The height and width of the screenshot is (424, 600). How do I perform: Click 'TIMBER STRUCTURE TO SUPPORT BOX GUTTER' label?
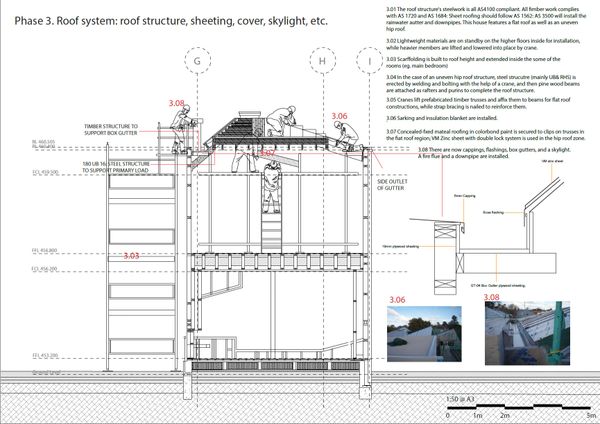(x=111, y=129)
